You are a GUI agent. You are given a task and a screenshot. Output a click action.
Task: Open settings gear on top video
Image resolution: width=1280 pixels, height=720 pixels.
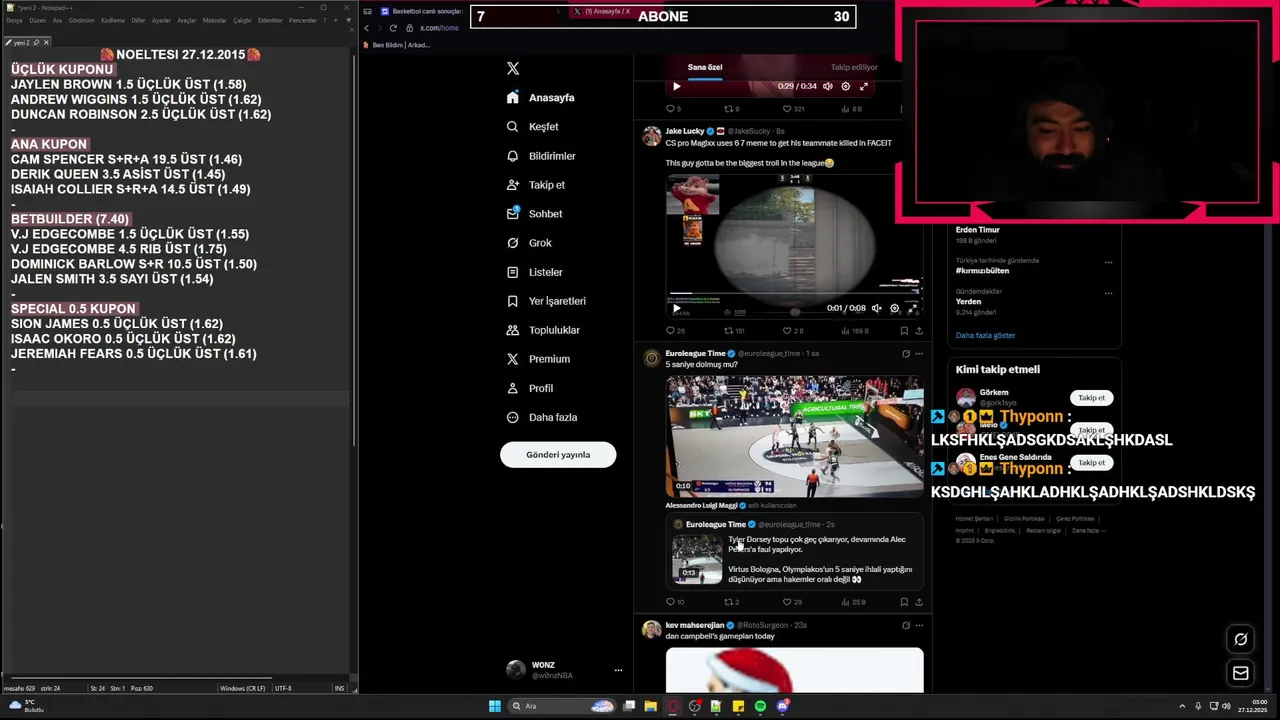[846, 86]
